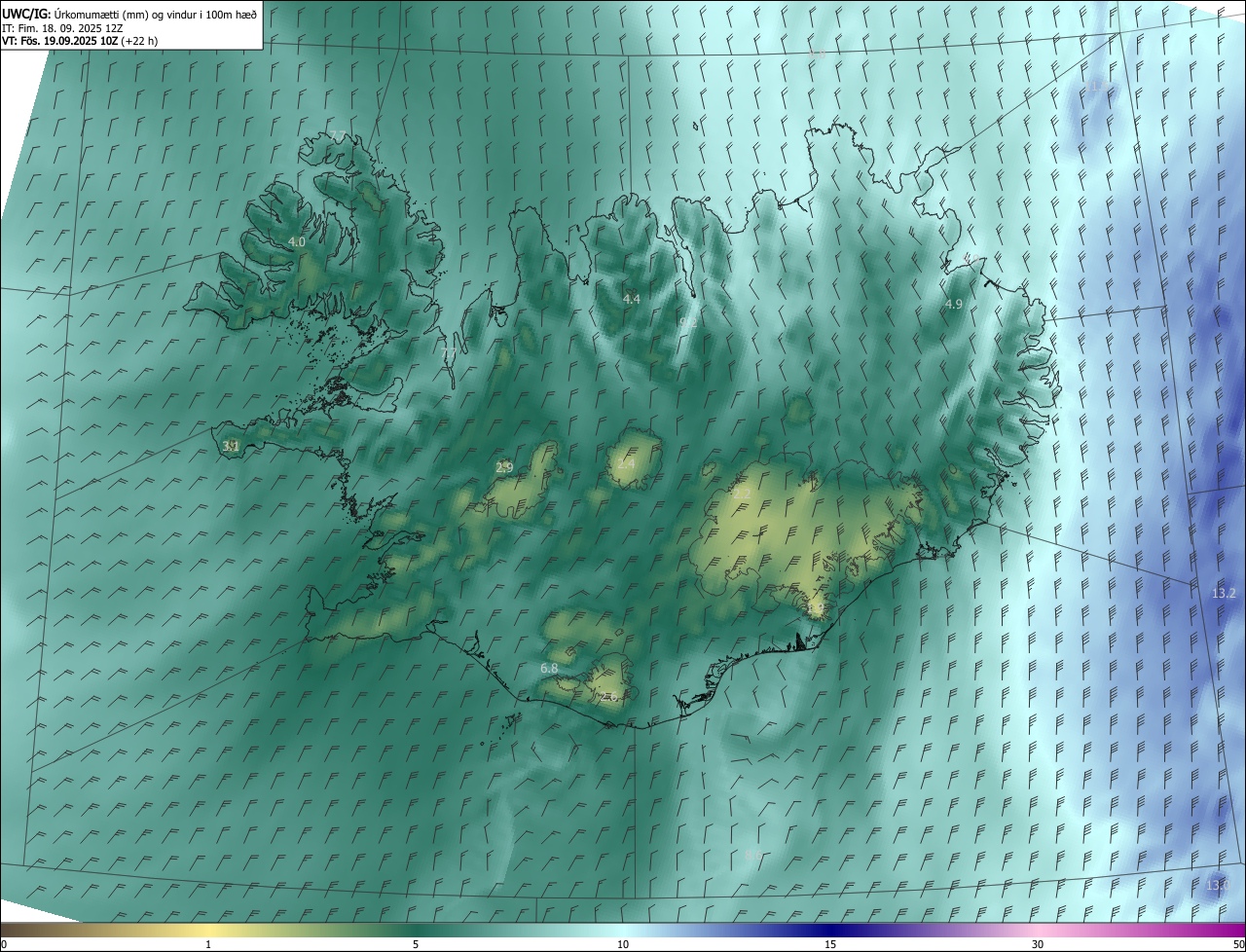Click the 13.0 value label in the southeast corner

point(1217,885)
